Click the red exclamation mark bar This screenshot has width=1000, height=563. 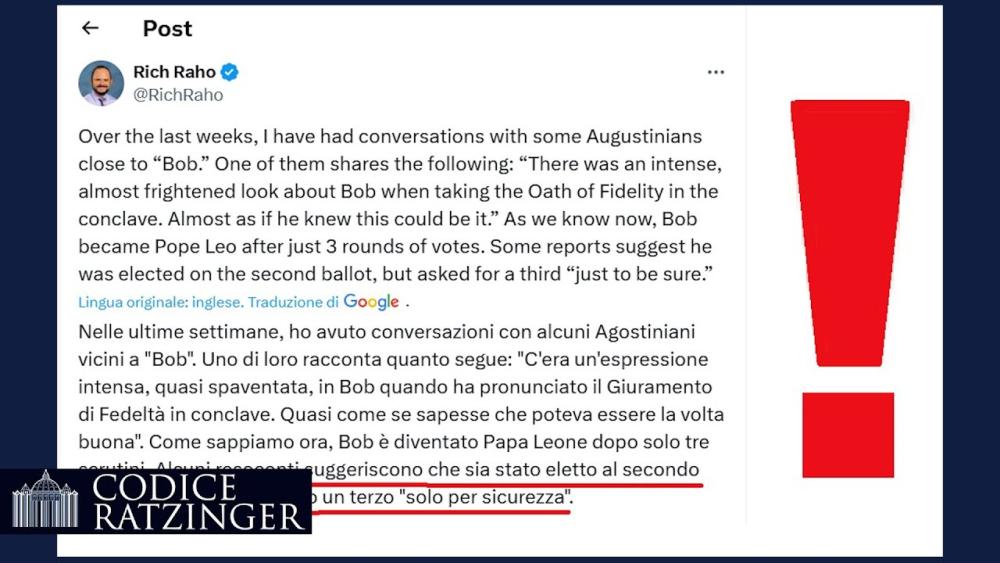pyautogui.click(x=849, y=233)
